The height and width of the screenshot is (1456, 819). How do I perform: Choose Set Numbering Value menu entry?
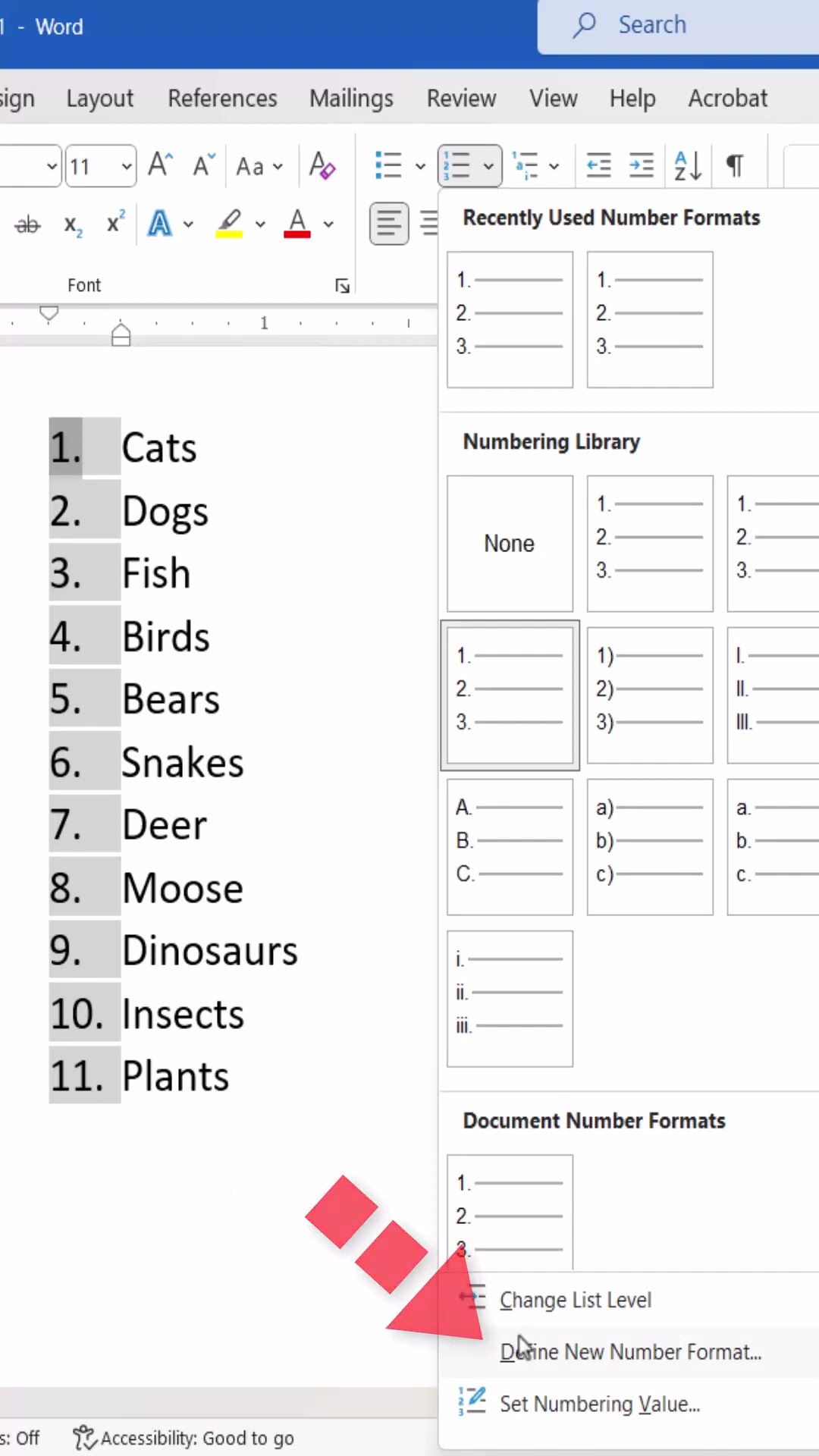click(x=599, y=1404)
